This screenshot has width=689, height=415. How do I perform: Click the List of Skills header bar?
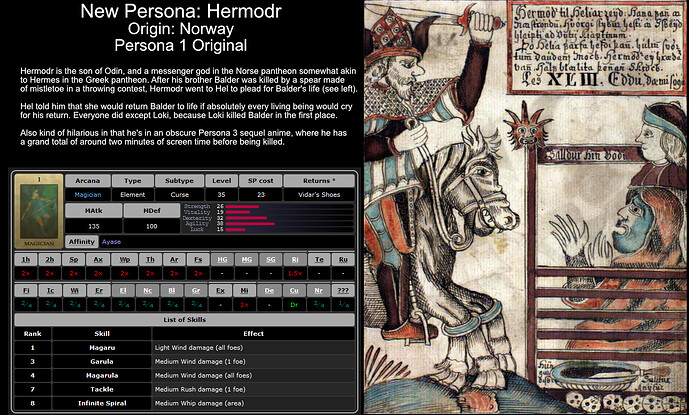(185, 320)
